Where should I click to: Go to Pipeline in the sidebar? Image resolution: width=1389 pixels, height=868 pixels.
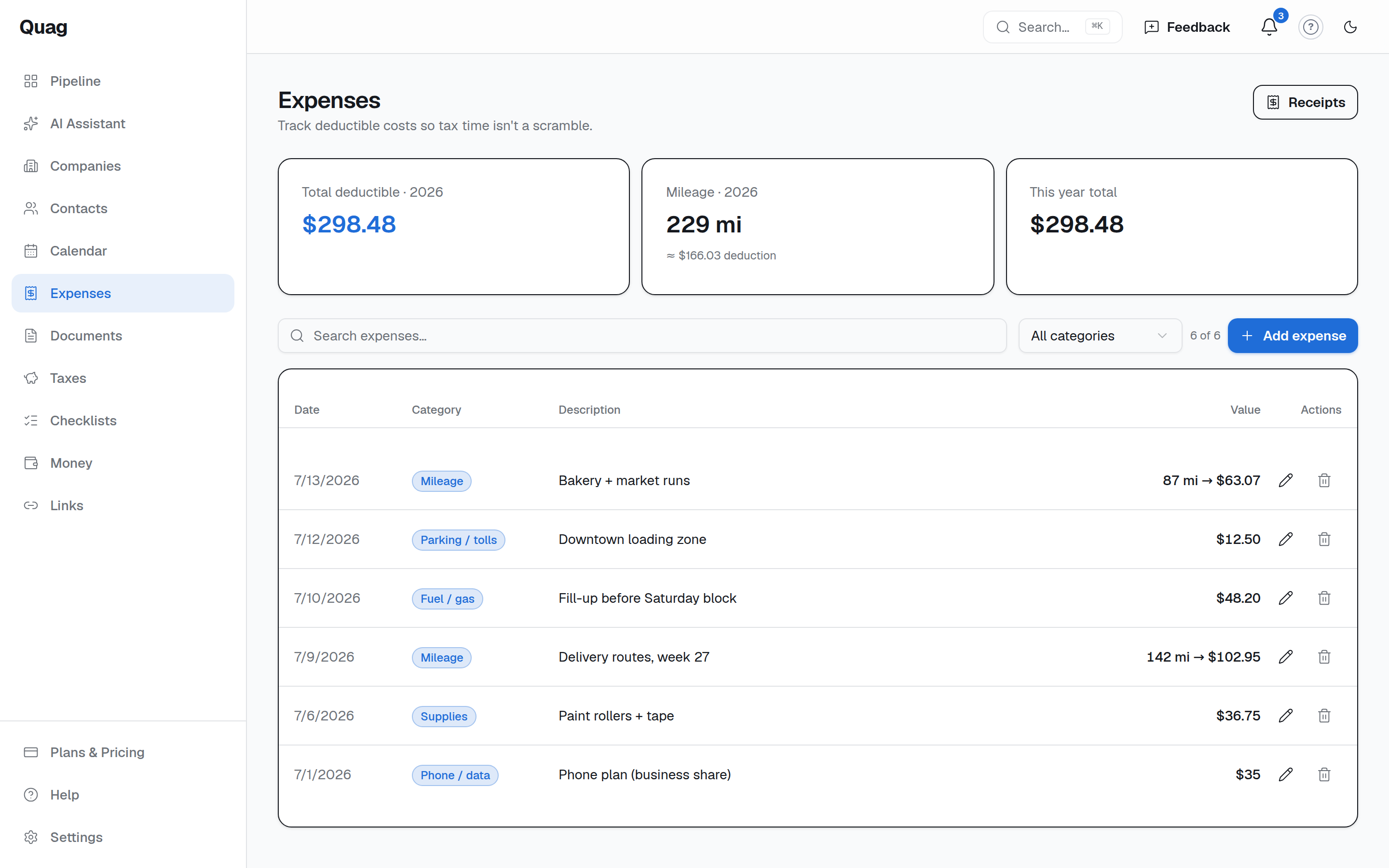click(123, 81)
